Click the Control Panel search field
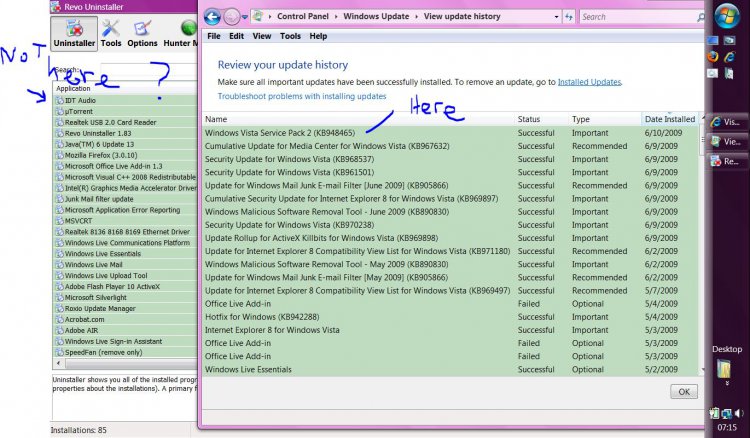 (639, 17)
